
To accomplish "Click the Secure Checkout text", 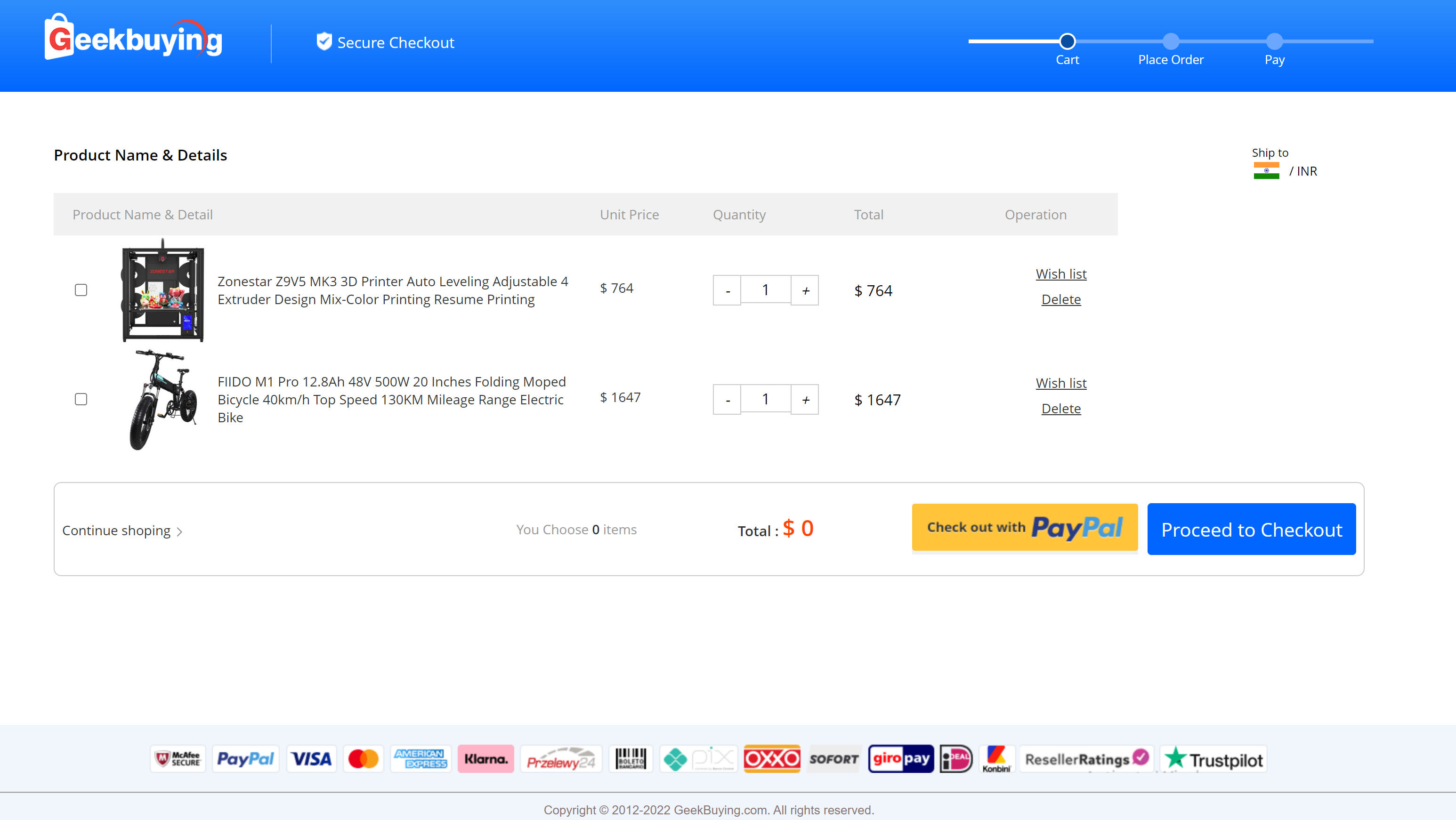I will coord(396,42).
